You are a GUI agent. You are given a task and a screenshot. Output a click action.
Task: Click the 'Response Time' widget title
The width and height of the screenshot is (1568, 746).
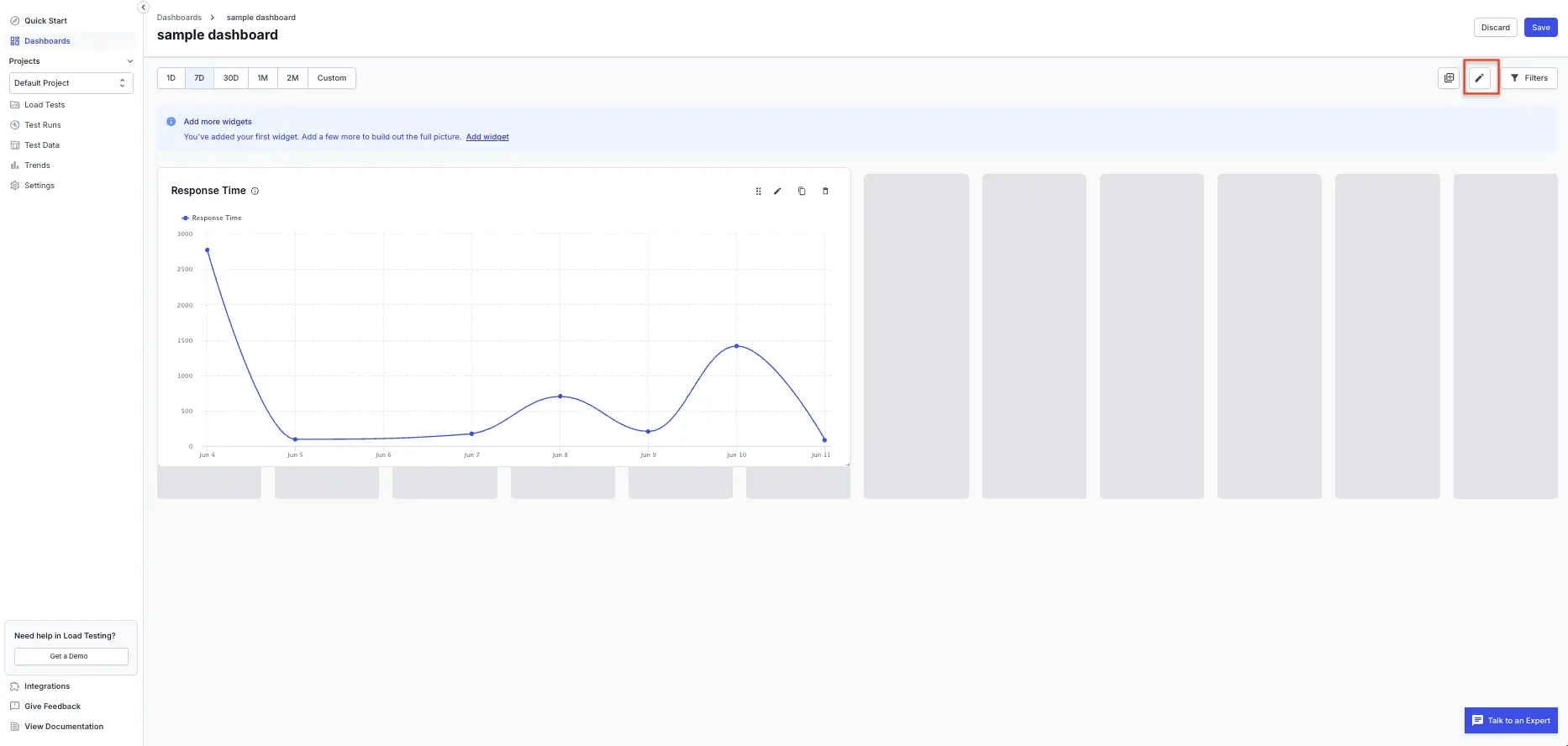click(208, 191)
